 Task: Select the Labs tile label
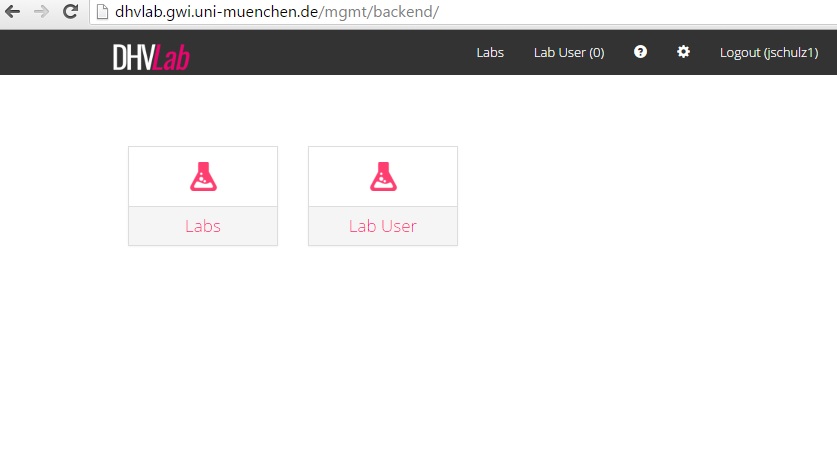(x=203, y=226)
